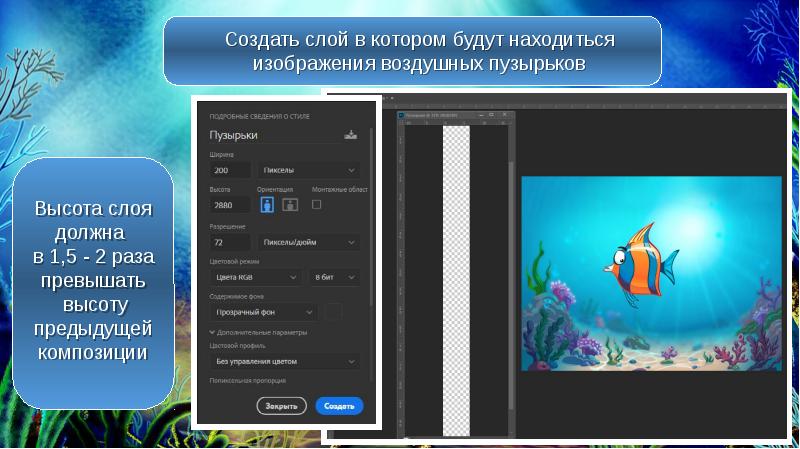
Task: Click the save preset icon next to Пузырьки
Action: click(x=350, y=134)
